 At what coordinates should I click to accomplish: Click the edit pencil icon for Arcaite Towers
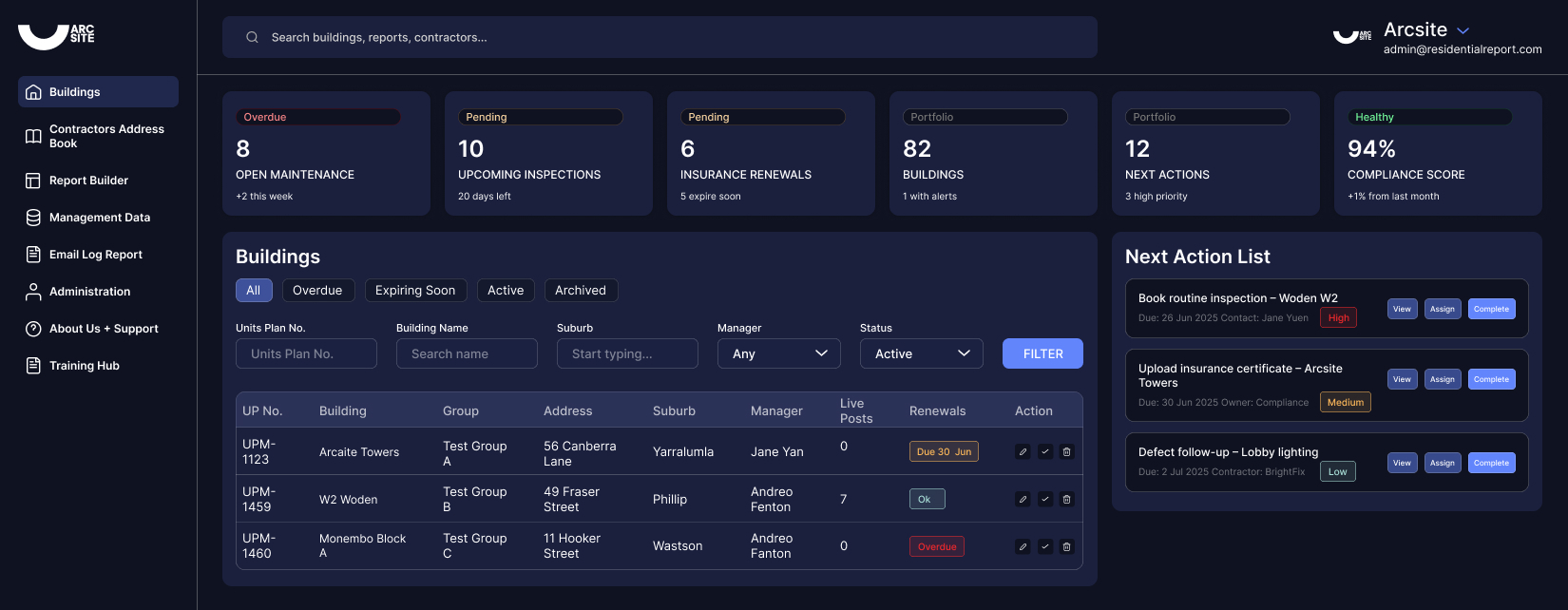click(1023, 452)
